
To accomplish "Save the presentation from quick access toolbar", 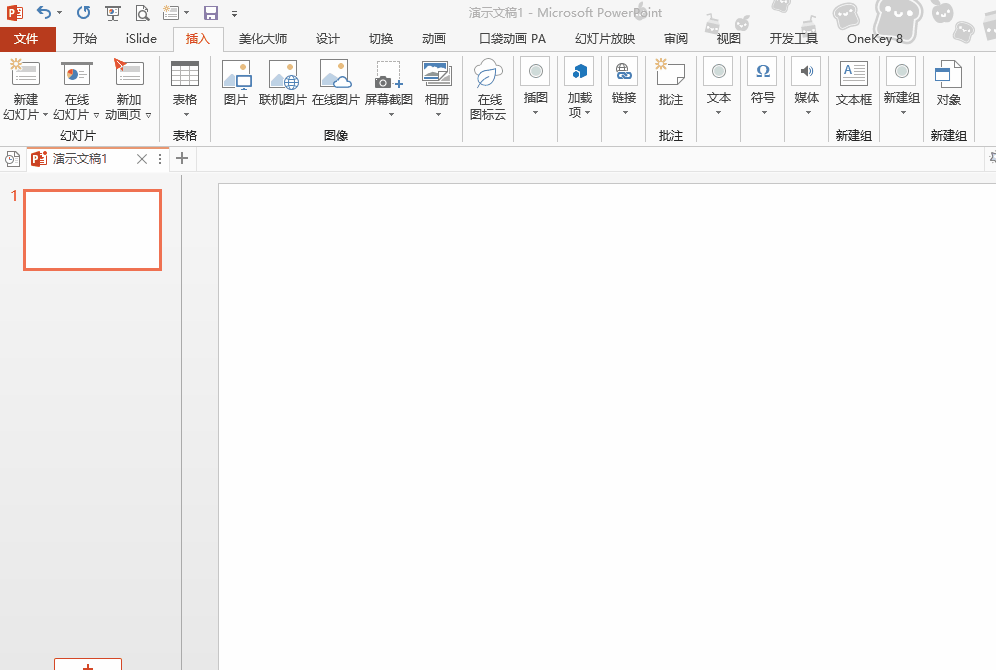I will tap(209, 12).
